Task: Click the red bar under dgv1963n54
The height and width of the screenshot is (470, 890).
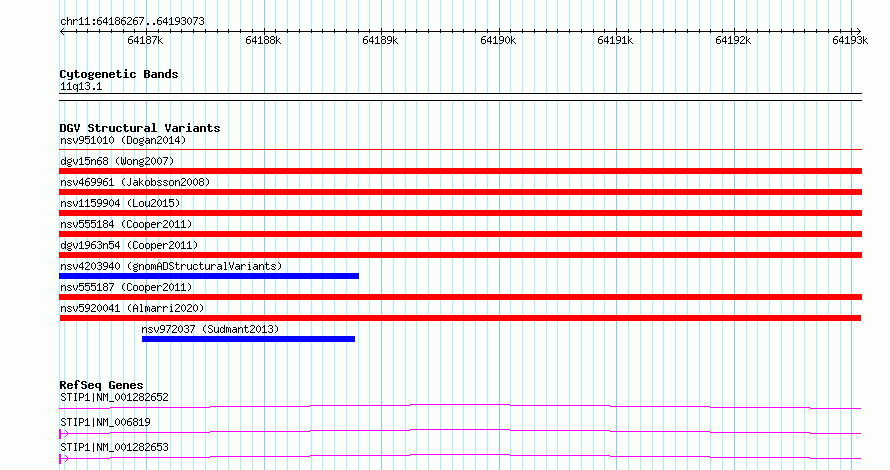Action: pos(460,255)
